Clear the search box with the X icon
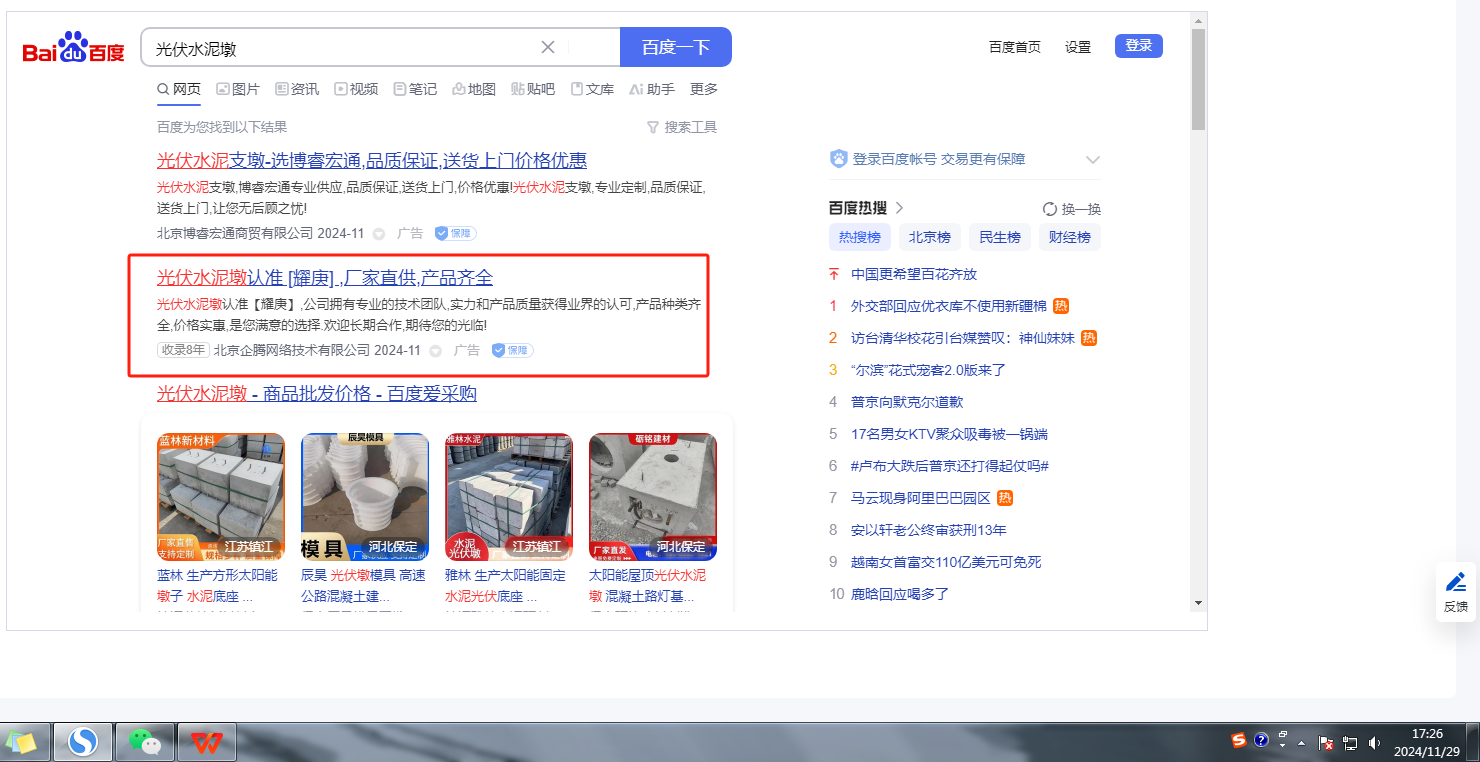Image resolution: width=1480 pixels, height=762 pixels. tap(548, 47)
